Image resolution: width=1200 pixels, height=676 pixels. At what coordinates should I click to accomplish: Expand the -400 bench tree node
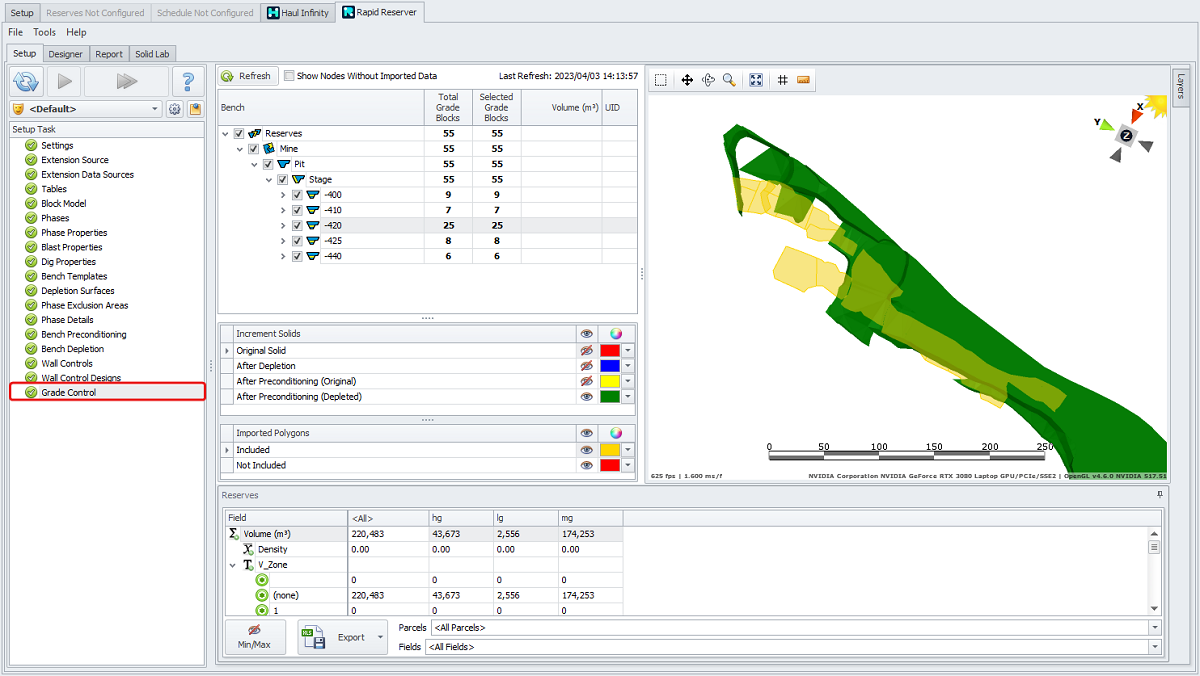(283, 195)
